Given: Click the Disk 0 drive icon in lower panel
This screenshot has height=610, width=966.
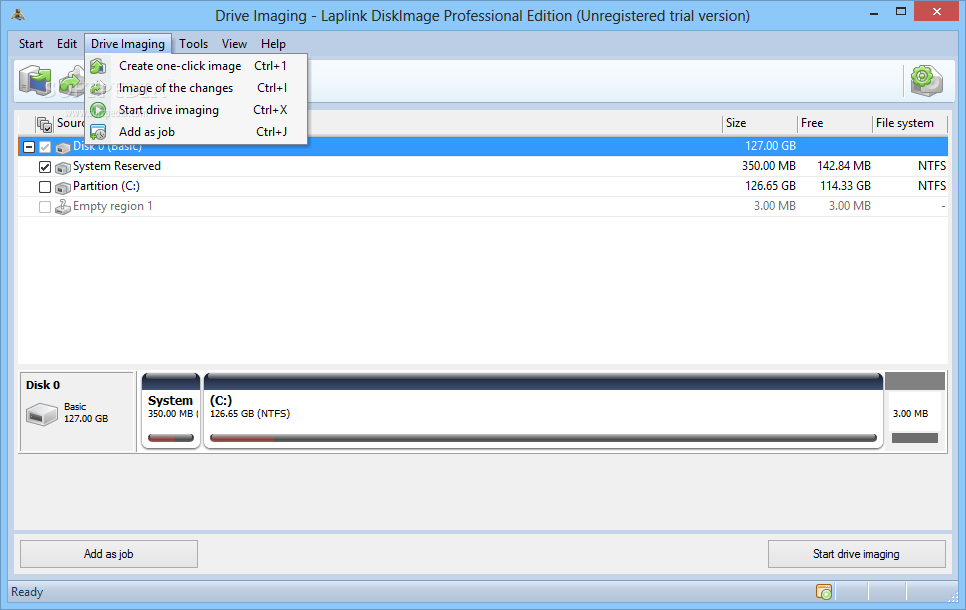Looking at the screenshot, I should click(42, 413).
